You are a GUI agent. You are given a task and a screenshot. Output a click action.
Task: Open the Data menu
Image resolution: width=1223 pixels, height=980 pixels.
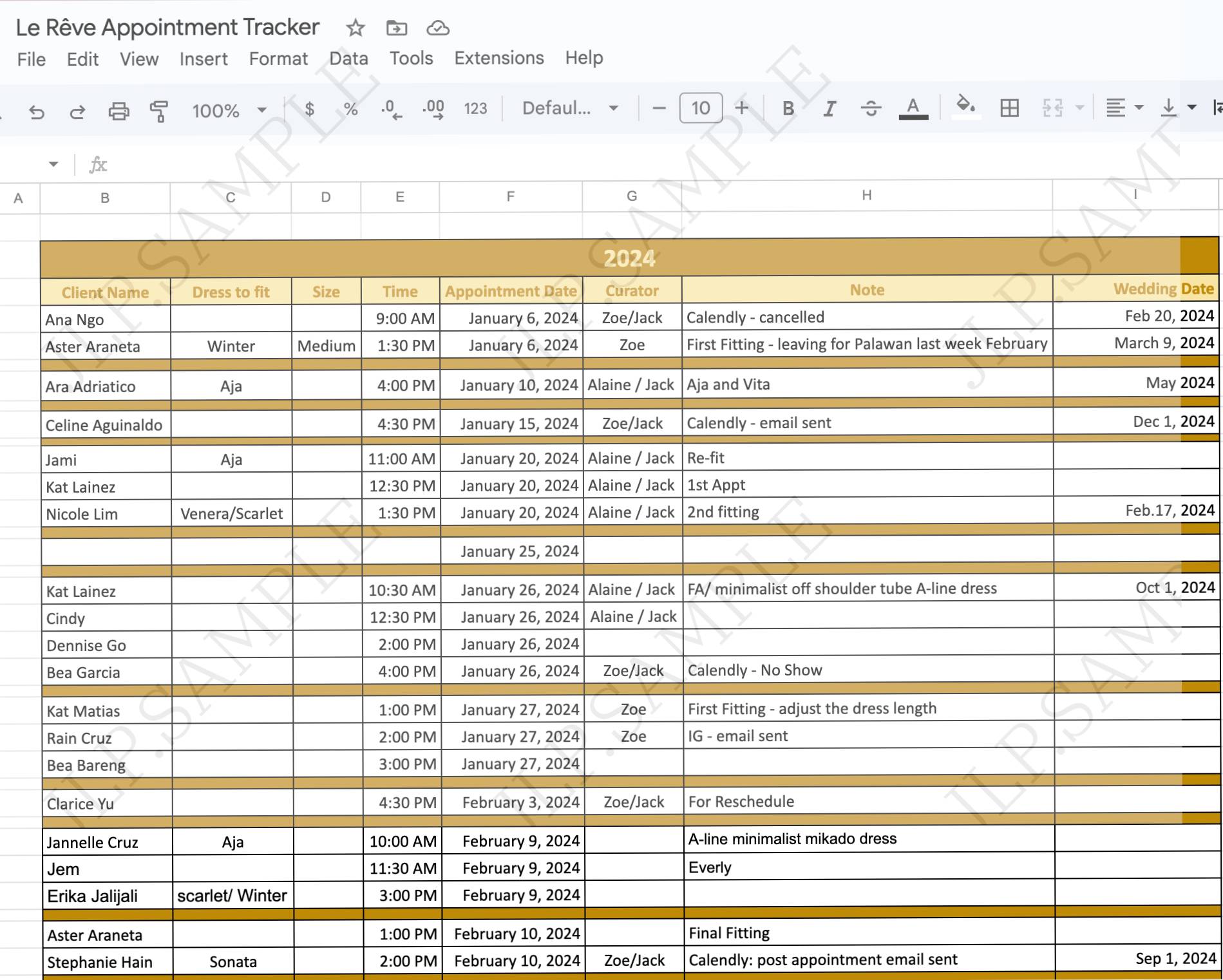(348, 59)
